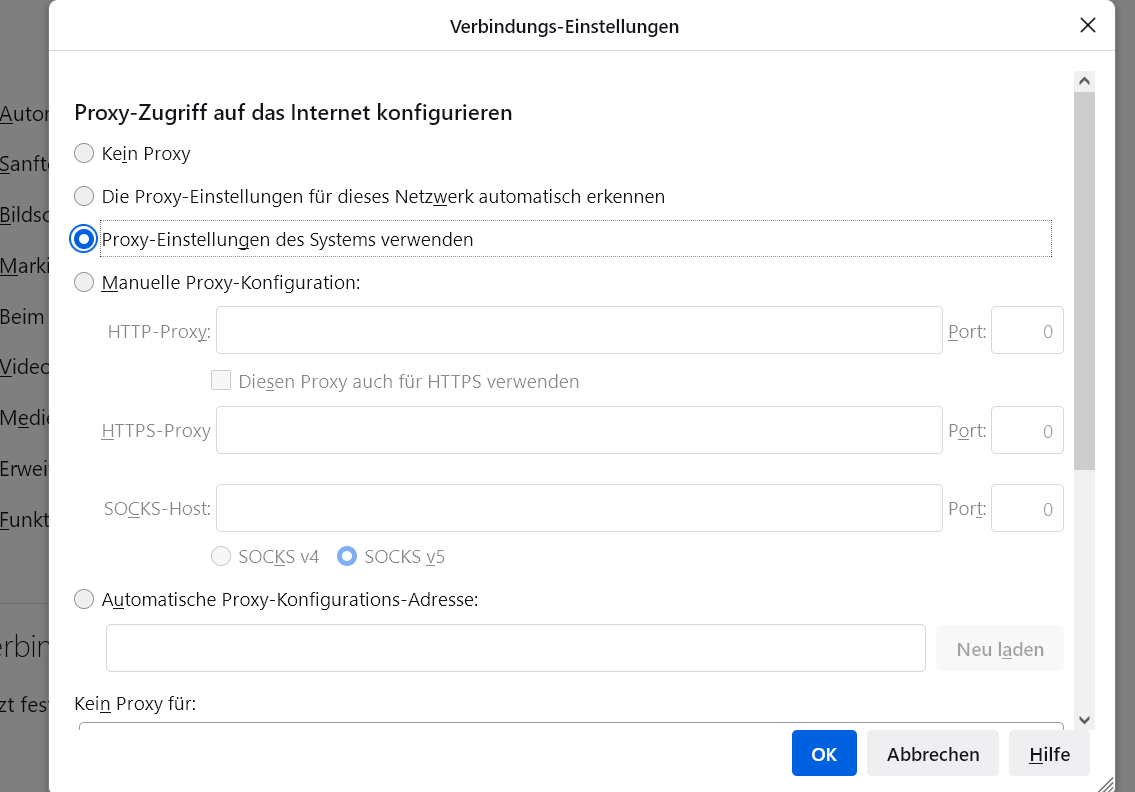
Task: Click the HTTP-Proxy address field
Action: (x=579, y=331)
